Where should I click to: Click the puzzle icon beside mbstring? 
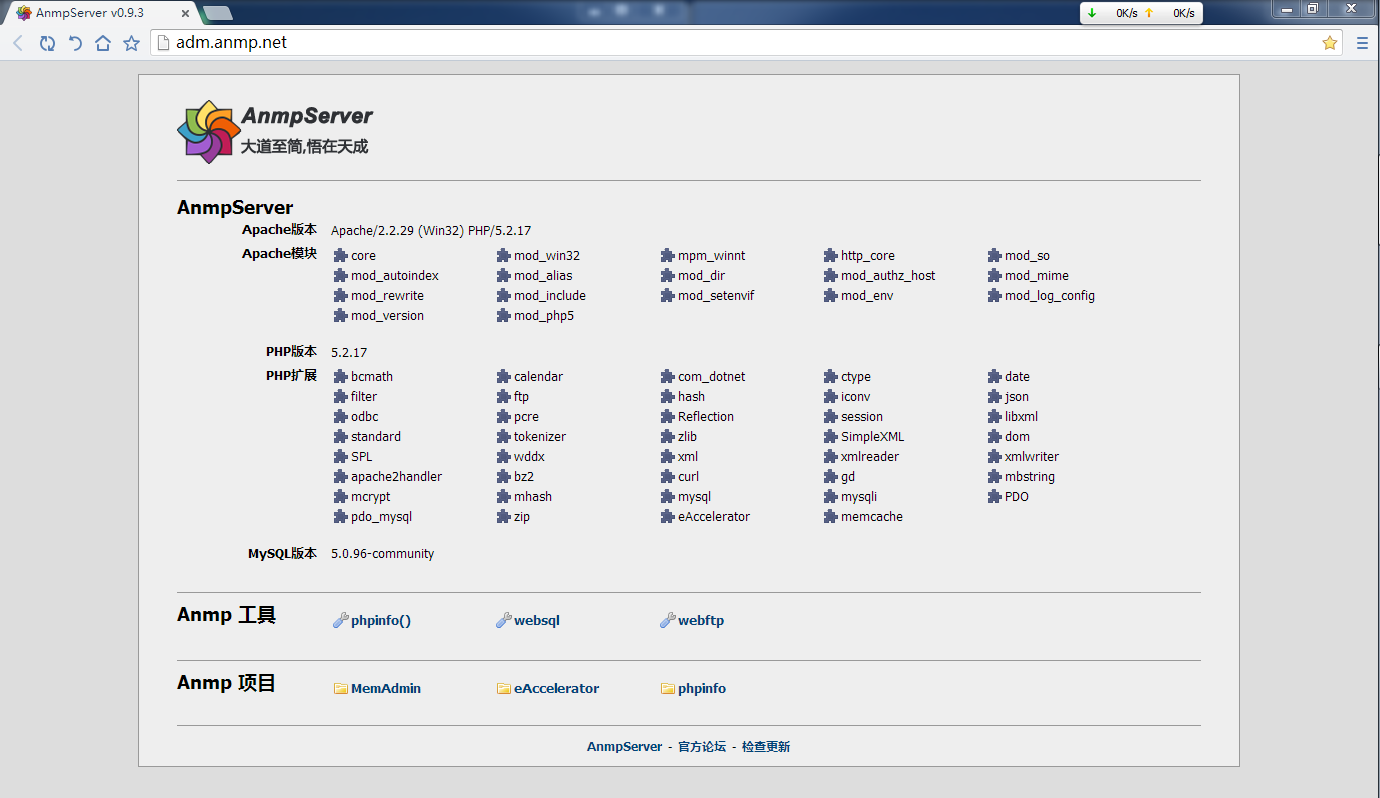pos(995,477)
